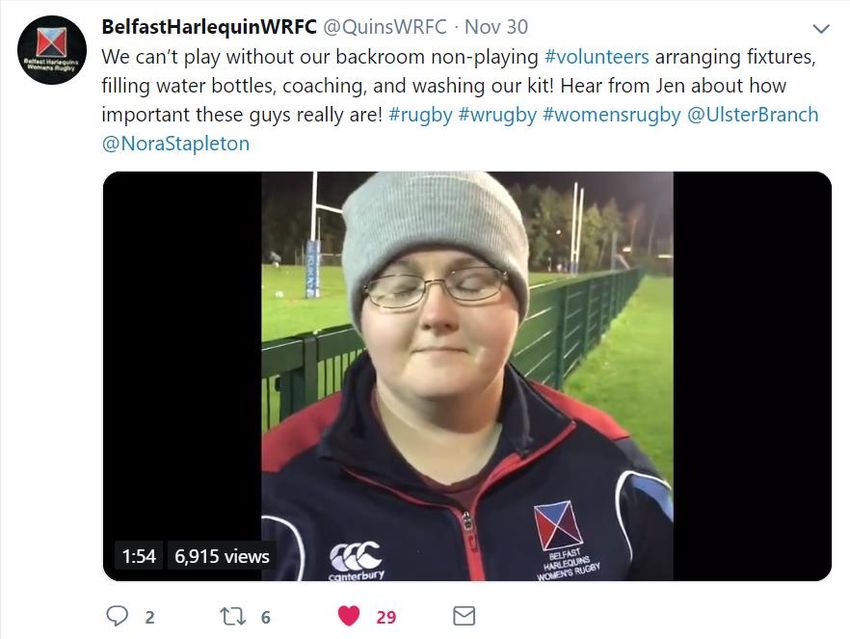Share tweet via envelope message icon
Image resolution: width=850 pixels, height=639 pixels.
464,616
